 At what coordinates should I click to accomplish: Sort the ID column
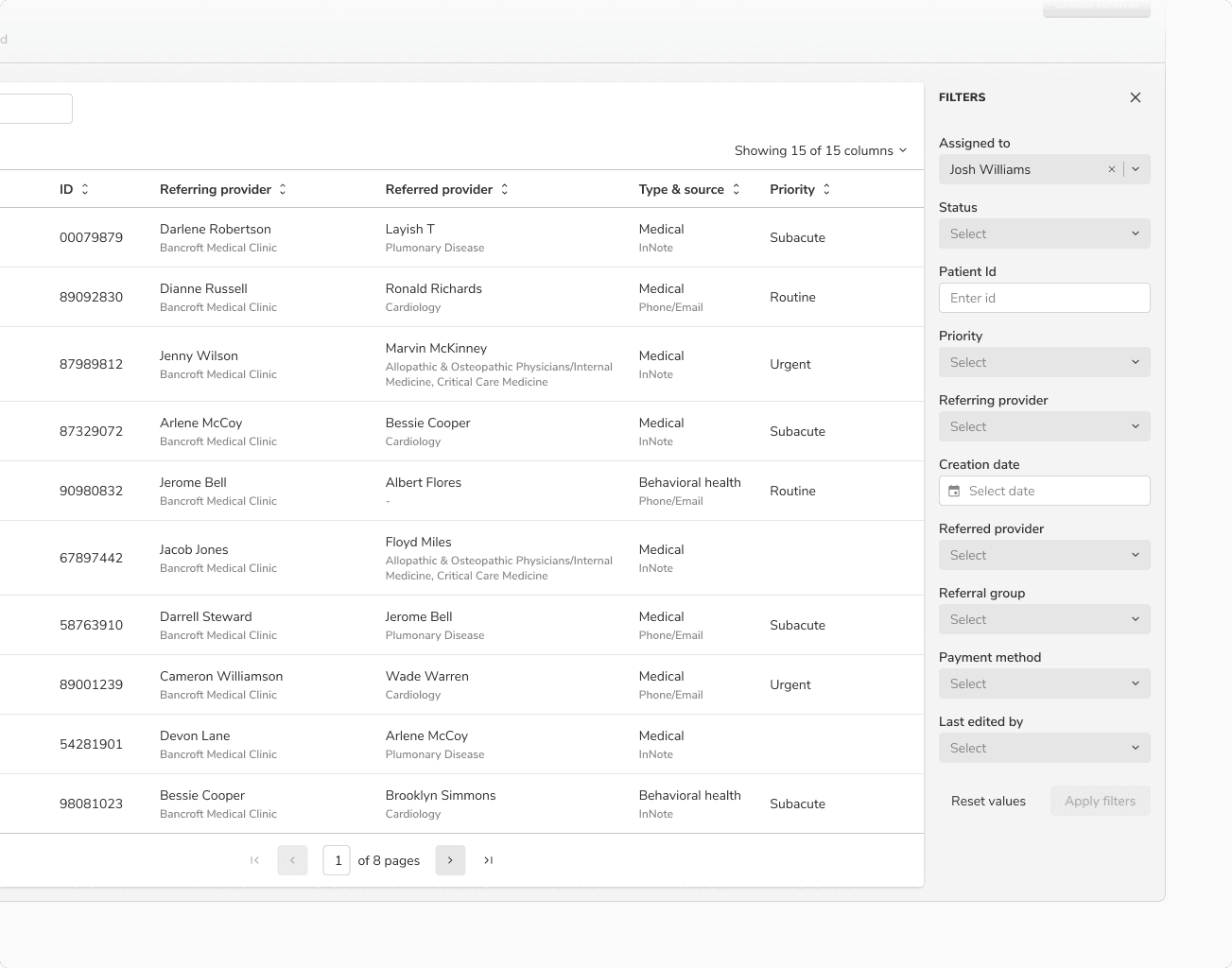click(x=84, y=189)
